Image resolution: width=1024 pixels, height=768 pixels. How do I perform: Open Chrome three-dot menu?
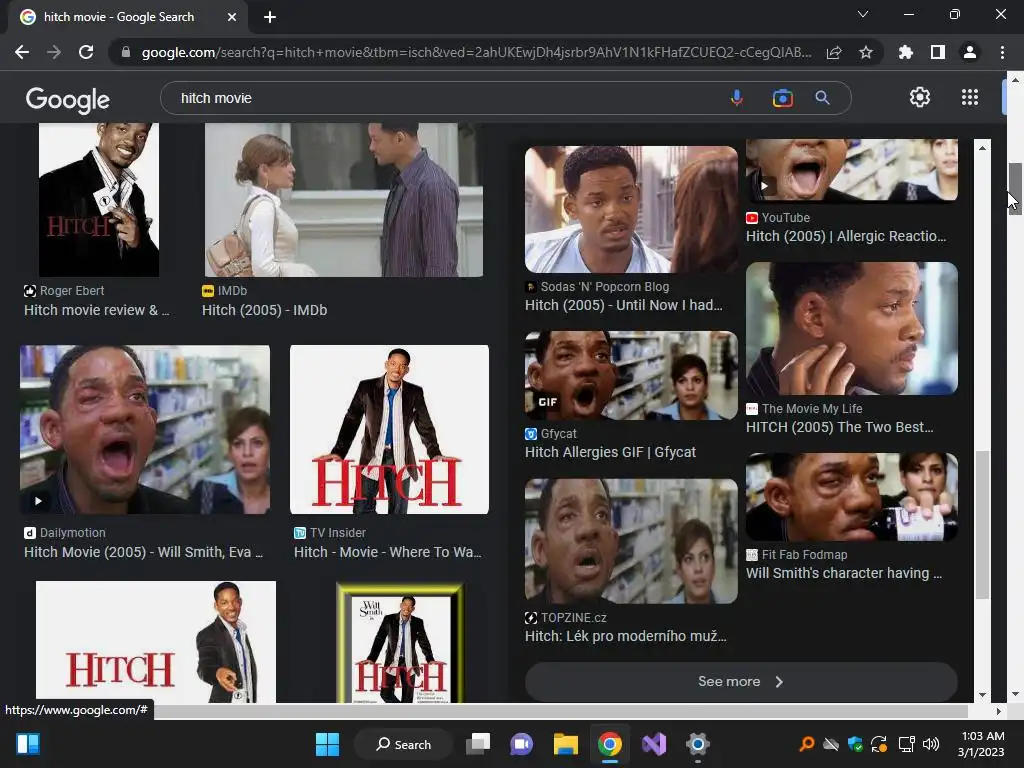click(1002, 52)
